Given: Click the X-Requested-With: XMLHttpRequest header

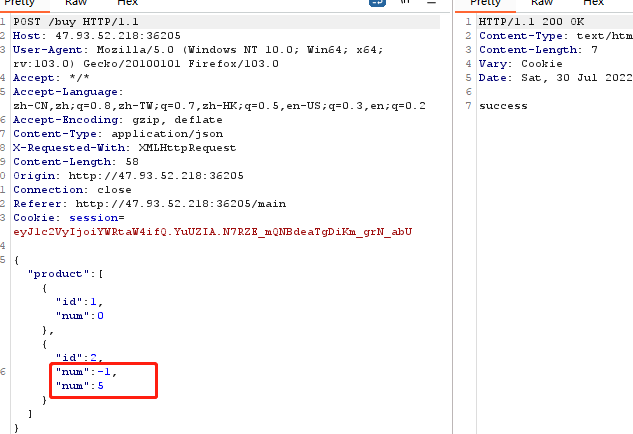Looking at the screenshot, I should [x=124, y=148].
